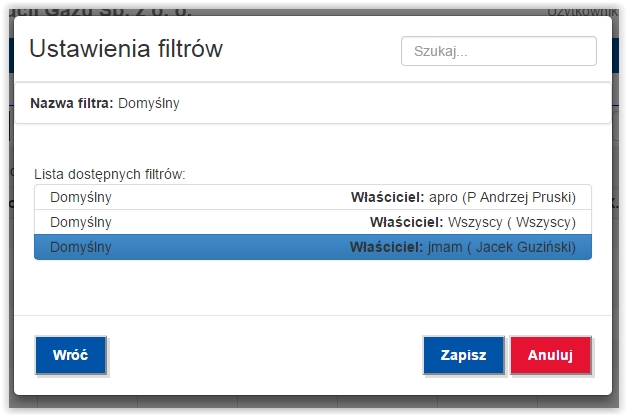Click Właściciel label in the highlighted row
The height and width of the screenshot is (416, 627).
386,247
